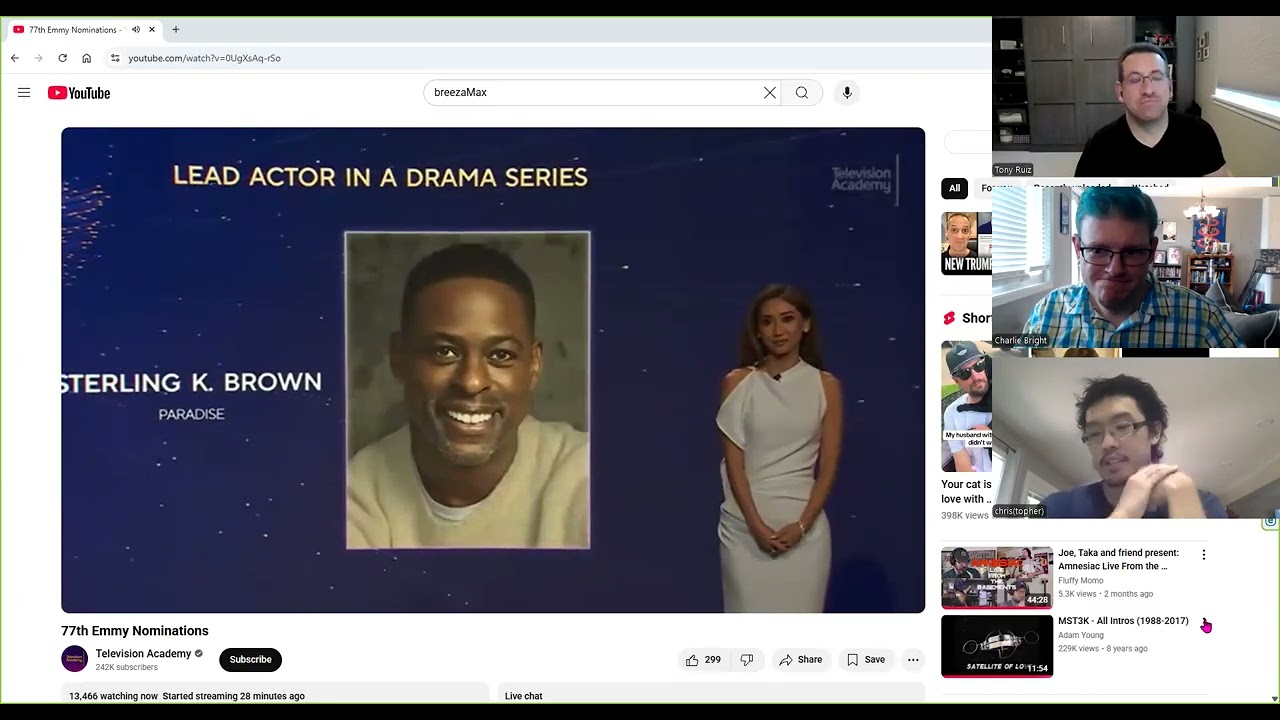Visit the Adam Young channel
Viewport: 1280px width, 720px height.
(x=1081, y=635)
